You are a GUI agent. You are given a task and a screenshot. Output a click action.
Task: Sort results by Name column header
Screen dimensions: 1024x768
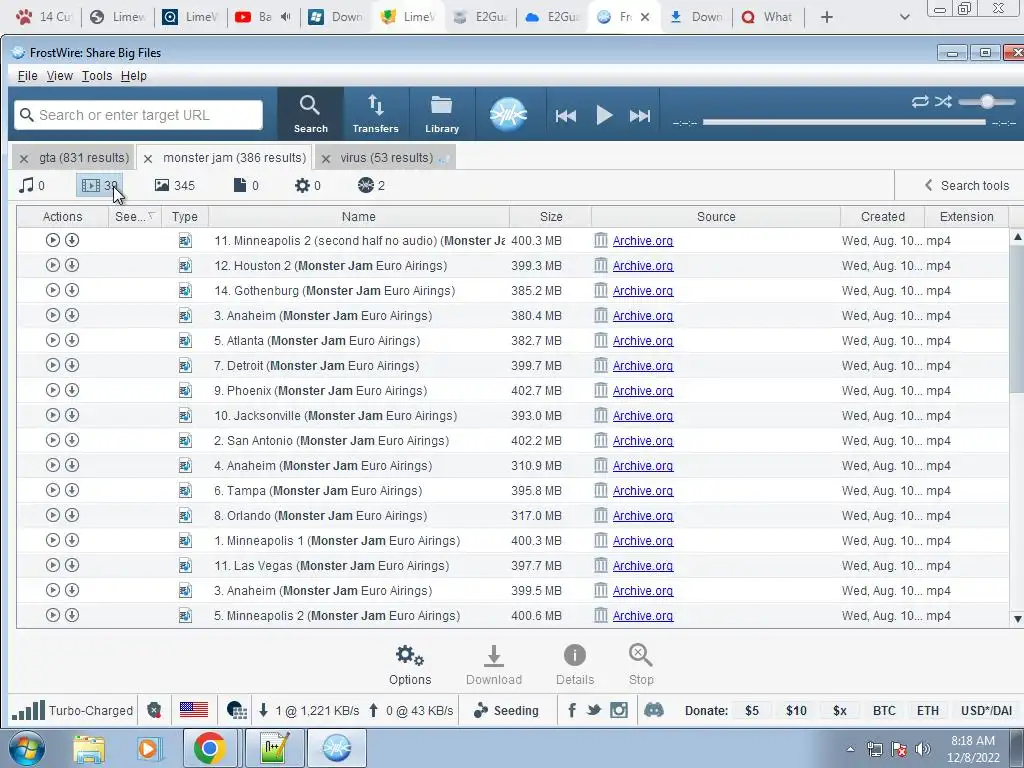359,216
